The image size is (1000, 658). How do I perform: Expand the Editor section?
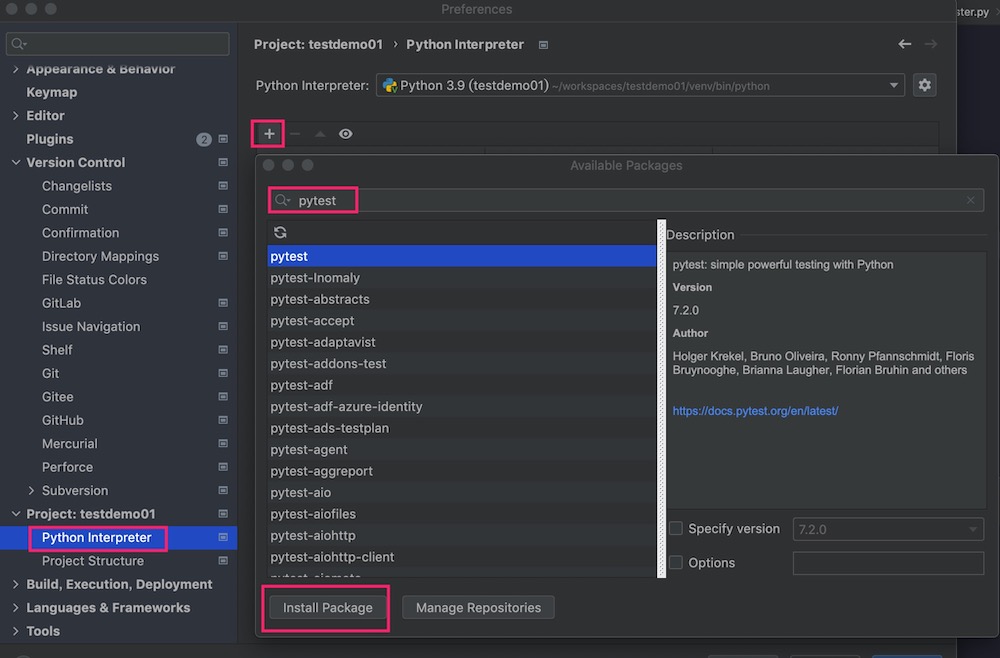pyautogui.click(x=16, y=115)
